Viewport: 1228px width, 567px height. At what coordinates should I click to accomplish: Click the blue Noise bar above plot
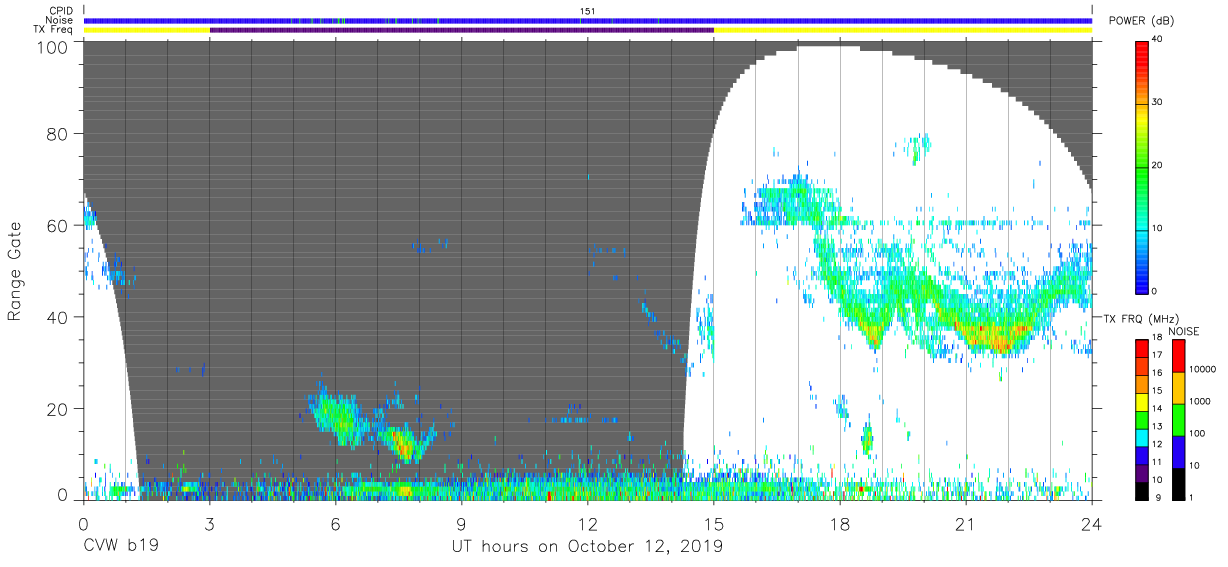587,20
